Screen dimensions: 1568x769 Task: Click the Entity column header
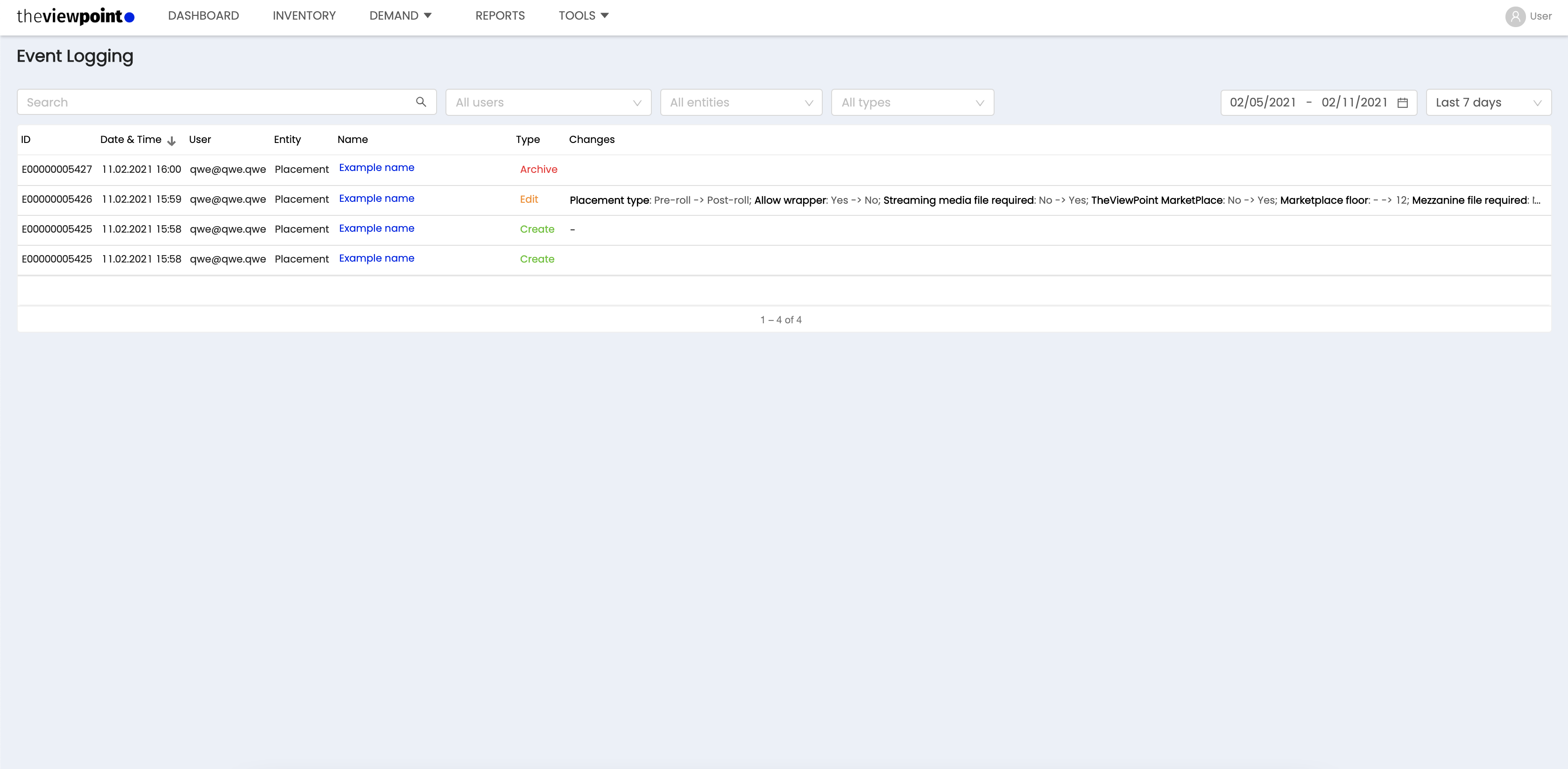point(287,139)
